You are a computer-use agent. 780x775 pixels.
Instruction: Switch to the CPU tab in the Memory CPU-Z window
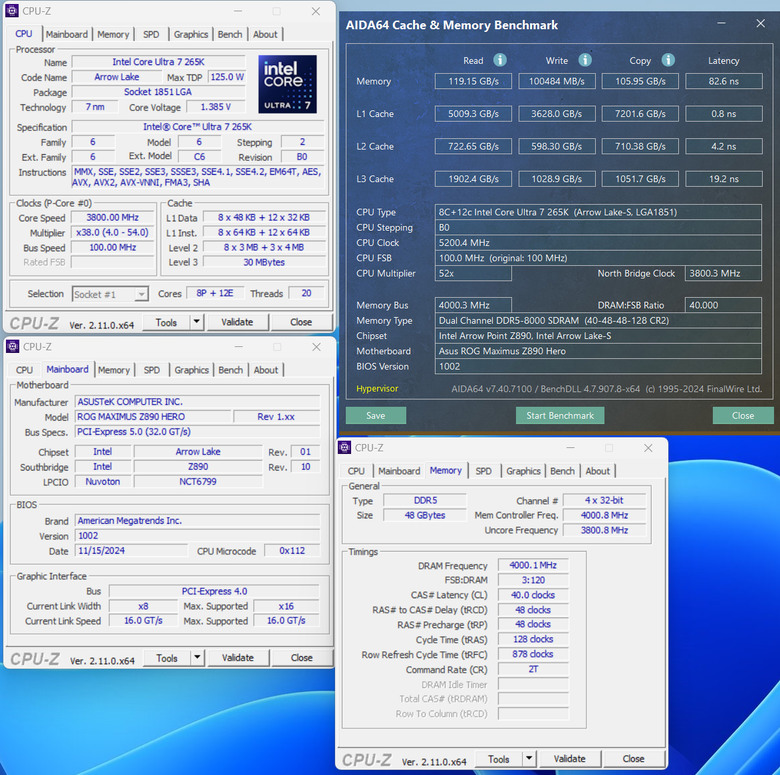[x=356, y=471]
